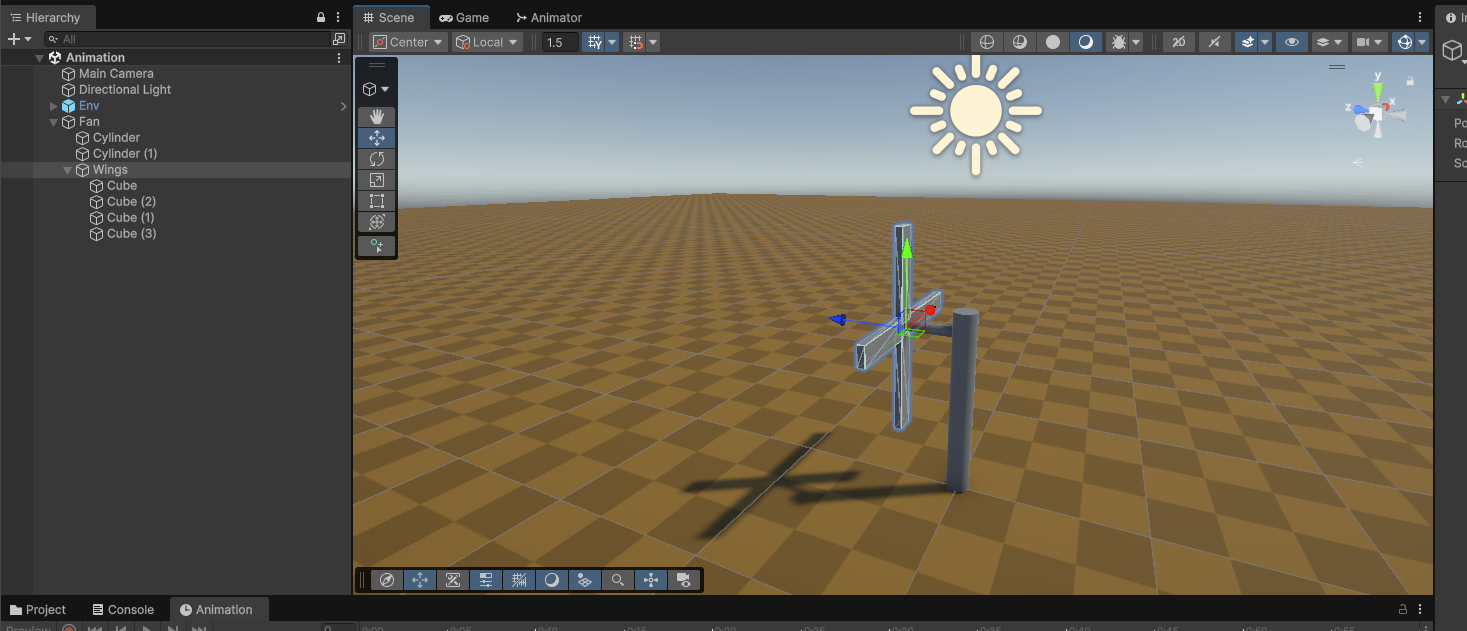This screenshot has height=631, width=1467.
Task: Select Directional Light in Hierarchy
Action: tap(125, 90)
